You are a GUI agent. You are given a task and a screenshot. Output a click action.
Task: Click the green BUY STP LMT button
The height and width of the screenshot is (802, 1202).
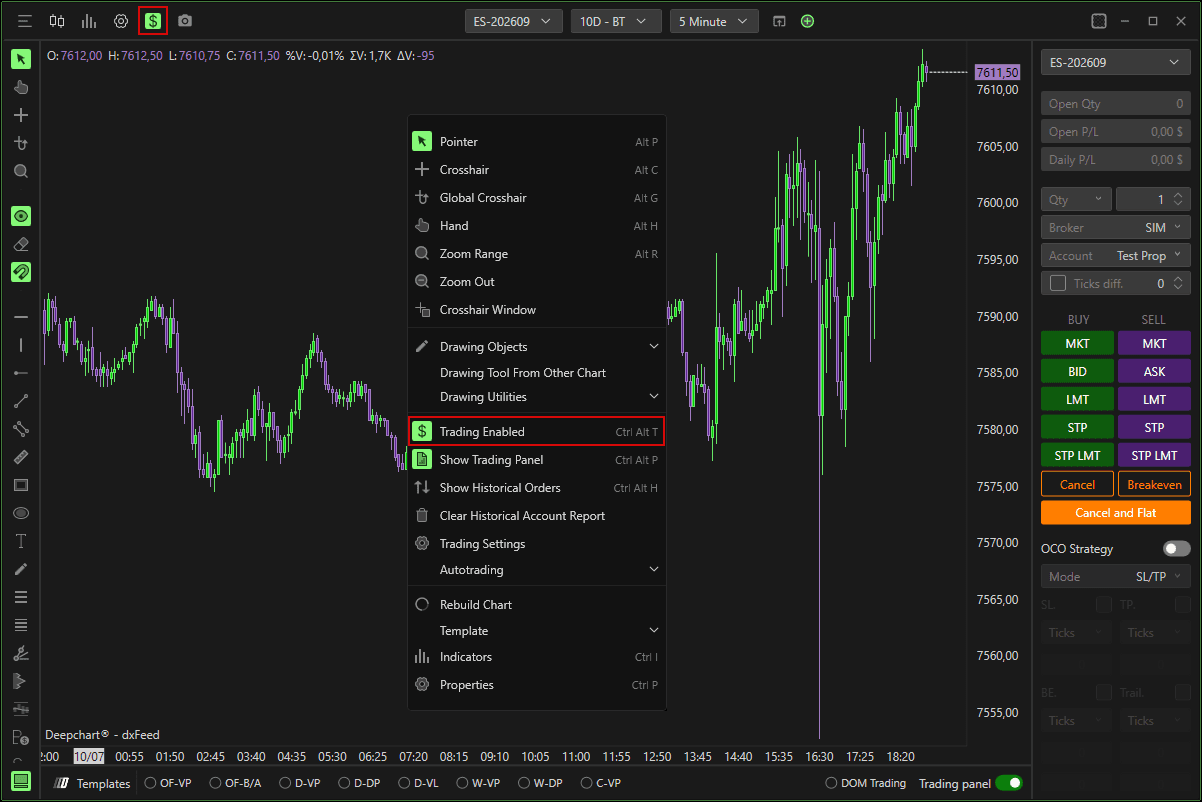[1077, 456]
